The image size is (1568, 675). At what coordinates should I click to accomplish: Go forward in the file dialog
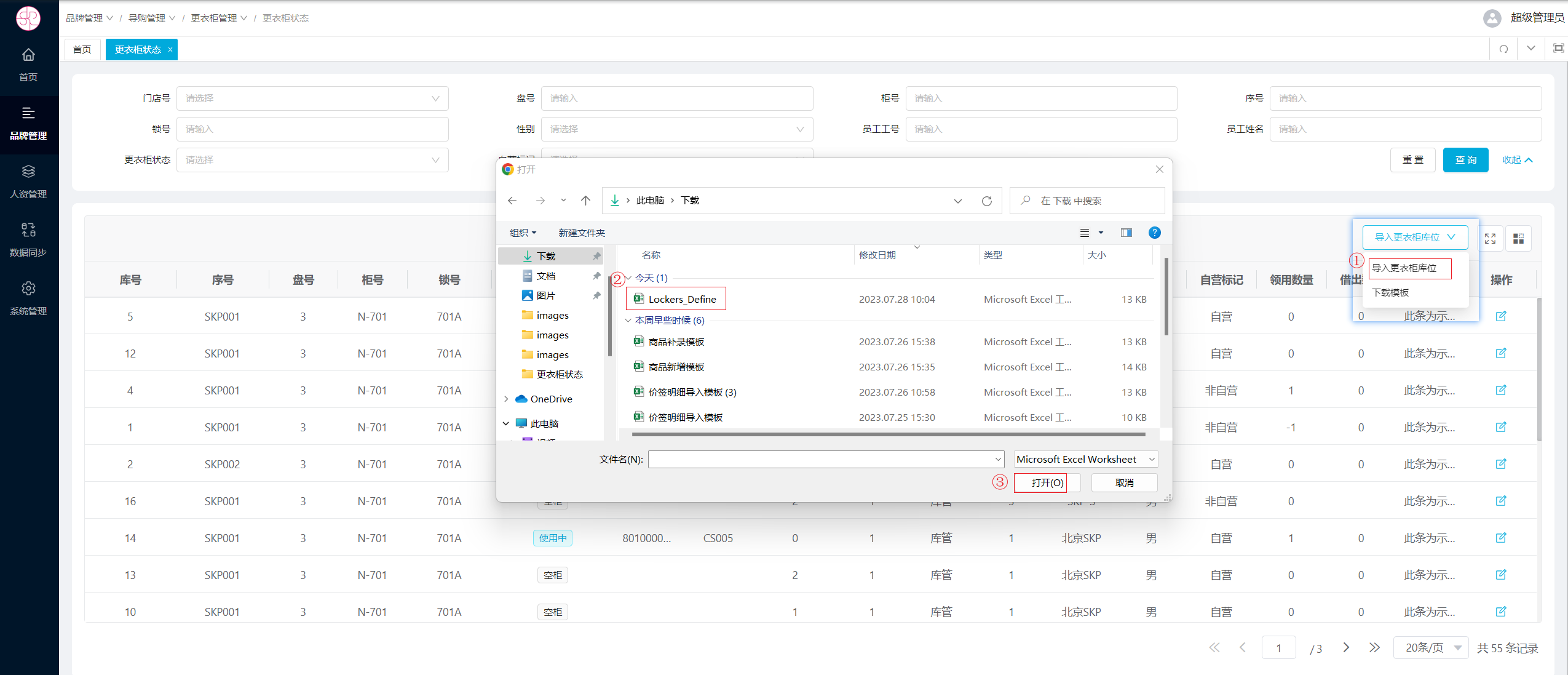[x=540, y=201]
